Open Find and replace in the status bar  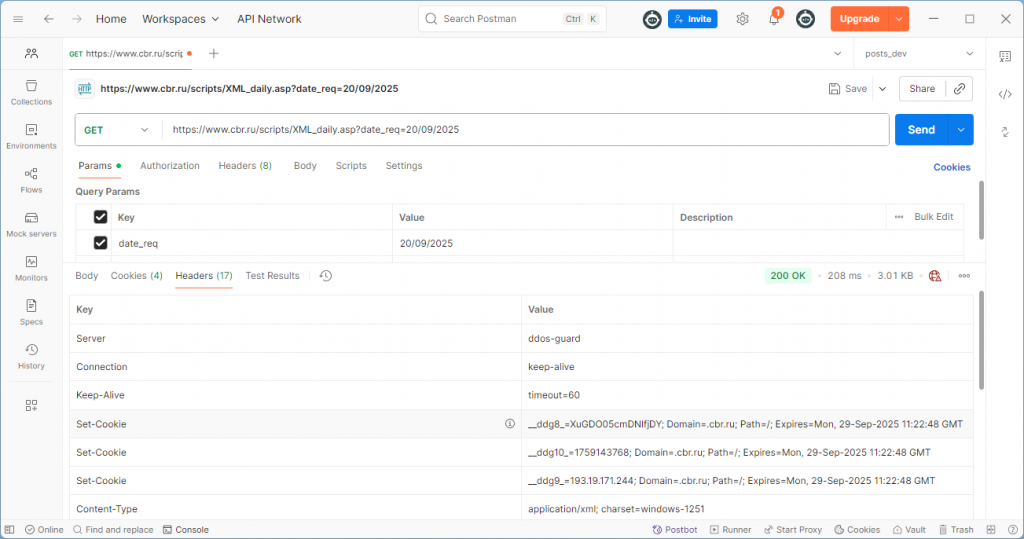pos(113,530)
